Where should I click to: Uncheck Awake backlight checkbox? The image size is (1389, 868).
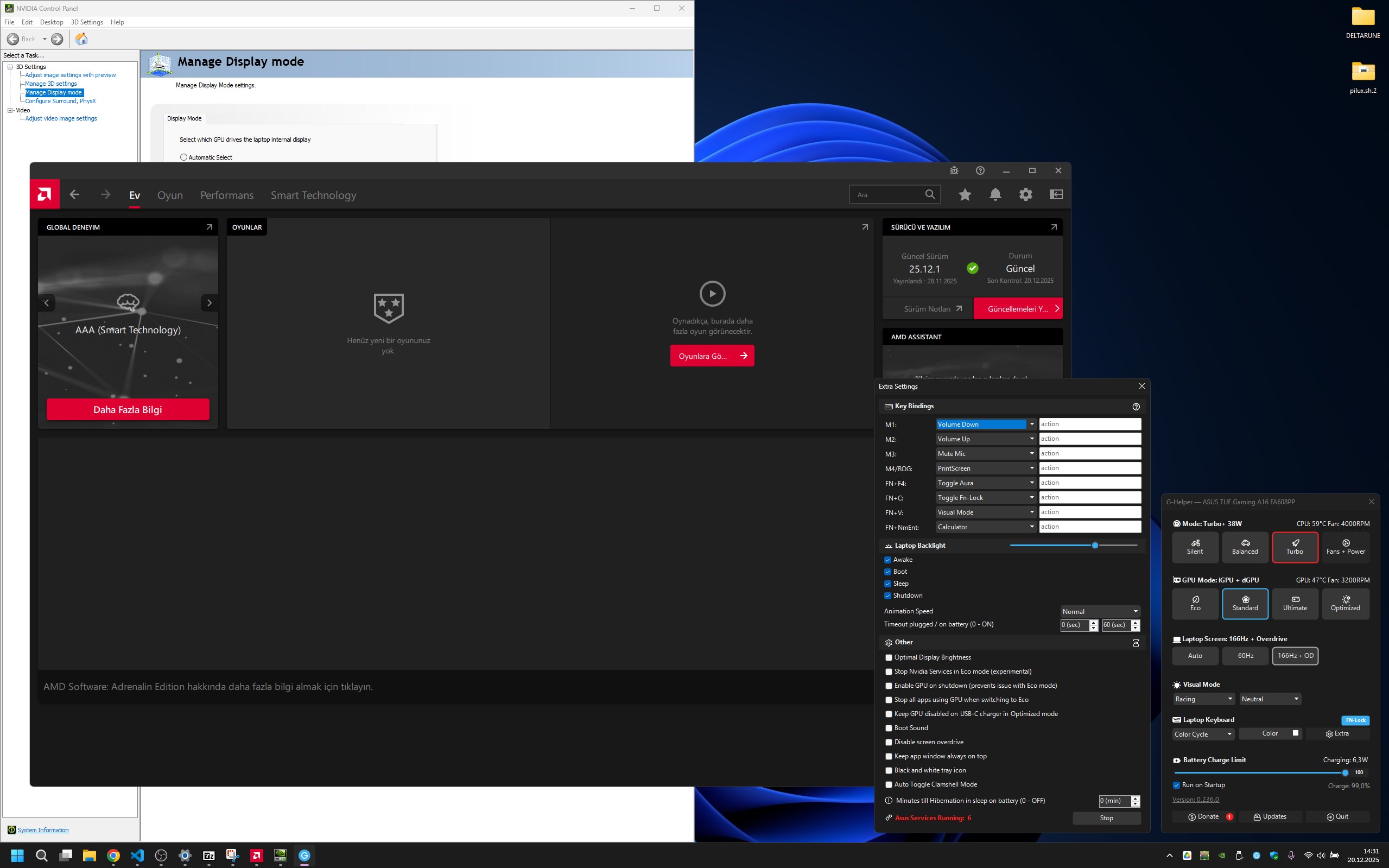pyautogui.click(x=888, y=560)
